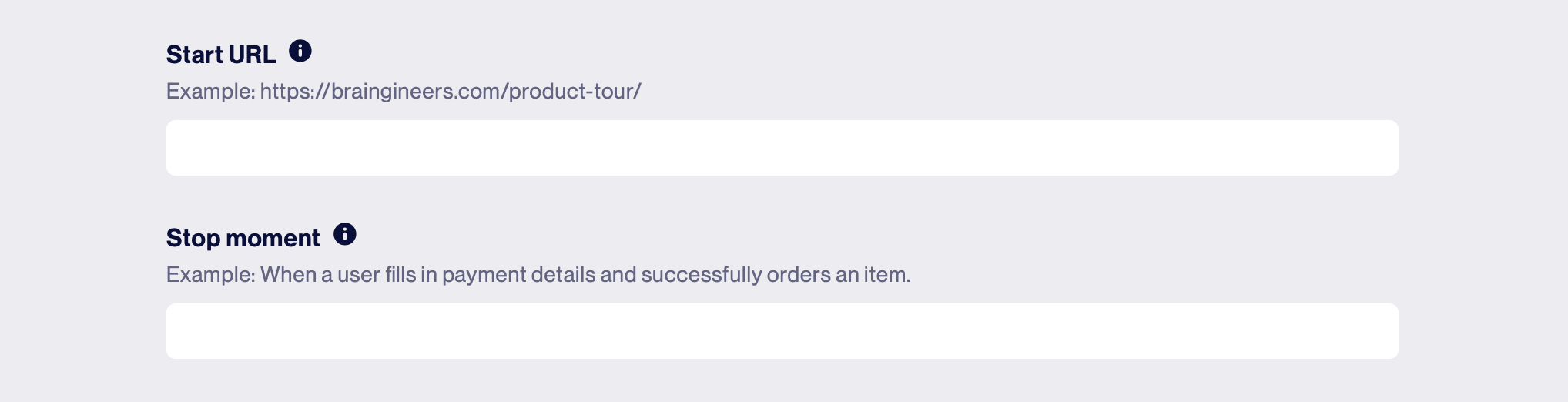The image size is (1568, 402).
Task: Focus the Start URL text field
Action: 782,148
